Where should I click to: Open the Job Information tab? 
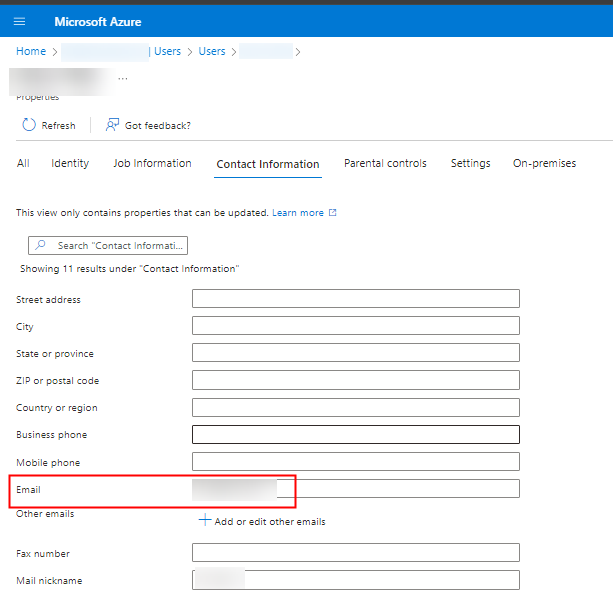pos(152,163)
